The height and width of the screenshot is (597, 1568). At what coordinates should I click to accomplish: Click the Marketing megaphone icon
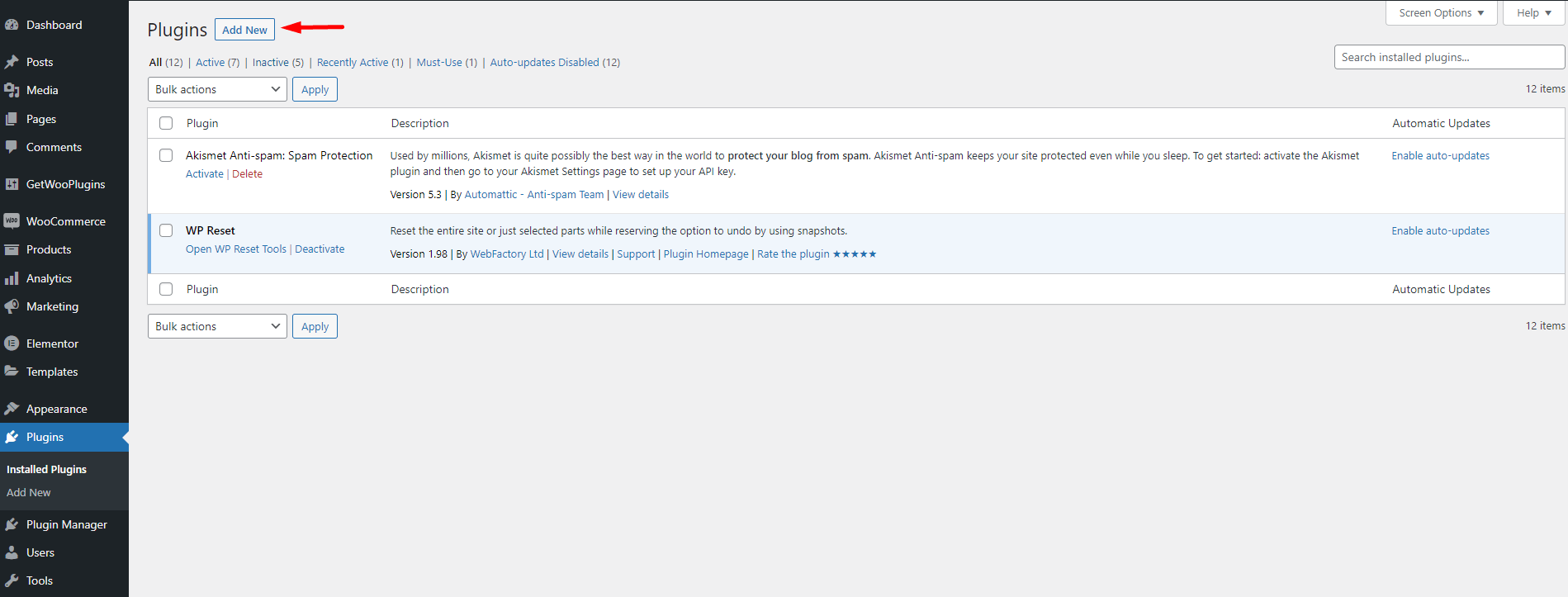(x=12, y=306)
